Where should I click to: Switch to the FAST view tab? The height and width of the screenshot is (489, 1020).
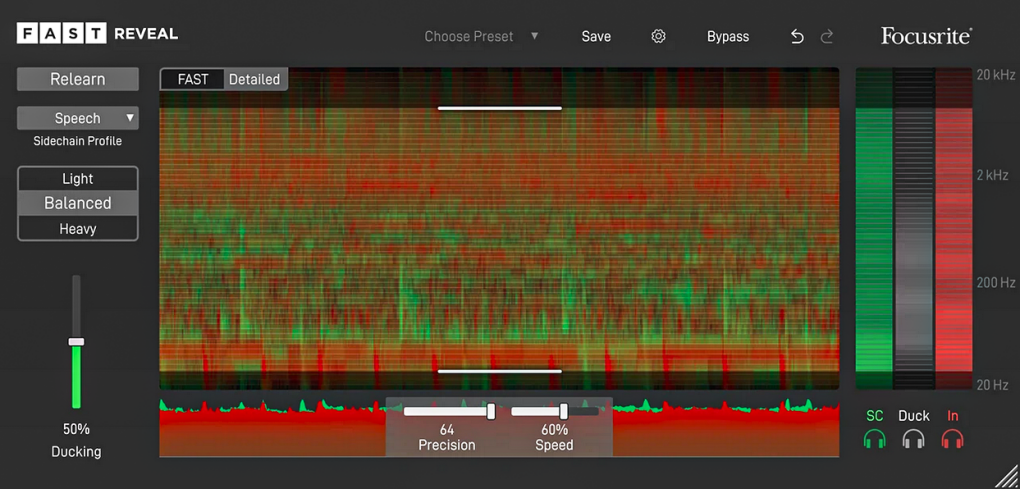pyautogui.click(x=193, y=79)
